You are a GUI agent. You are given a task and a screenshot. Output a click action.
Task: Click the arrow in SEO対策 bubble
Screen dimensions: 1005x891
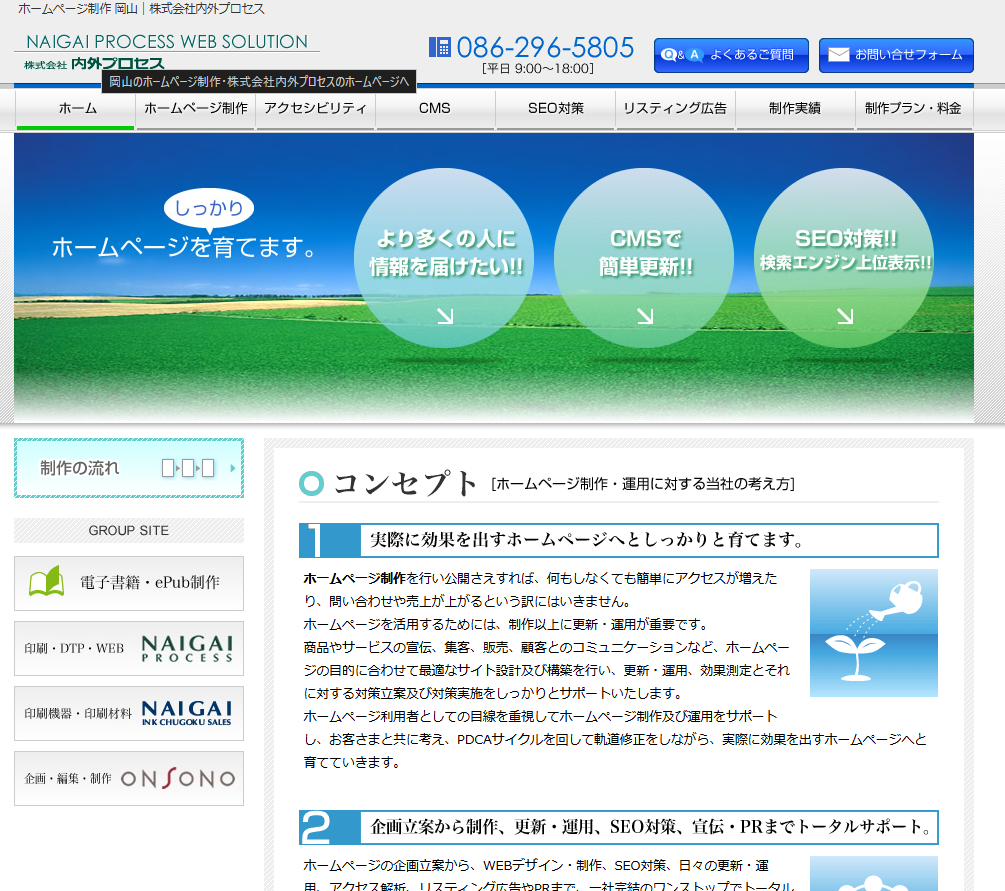click(845, 316)
